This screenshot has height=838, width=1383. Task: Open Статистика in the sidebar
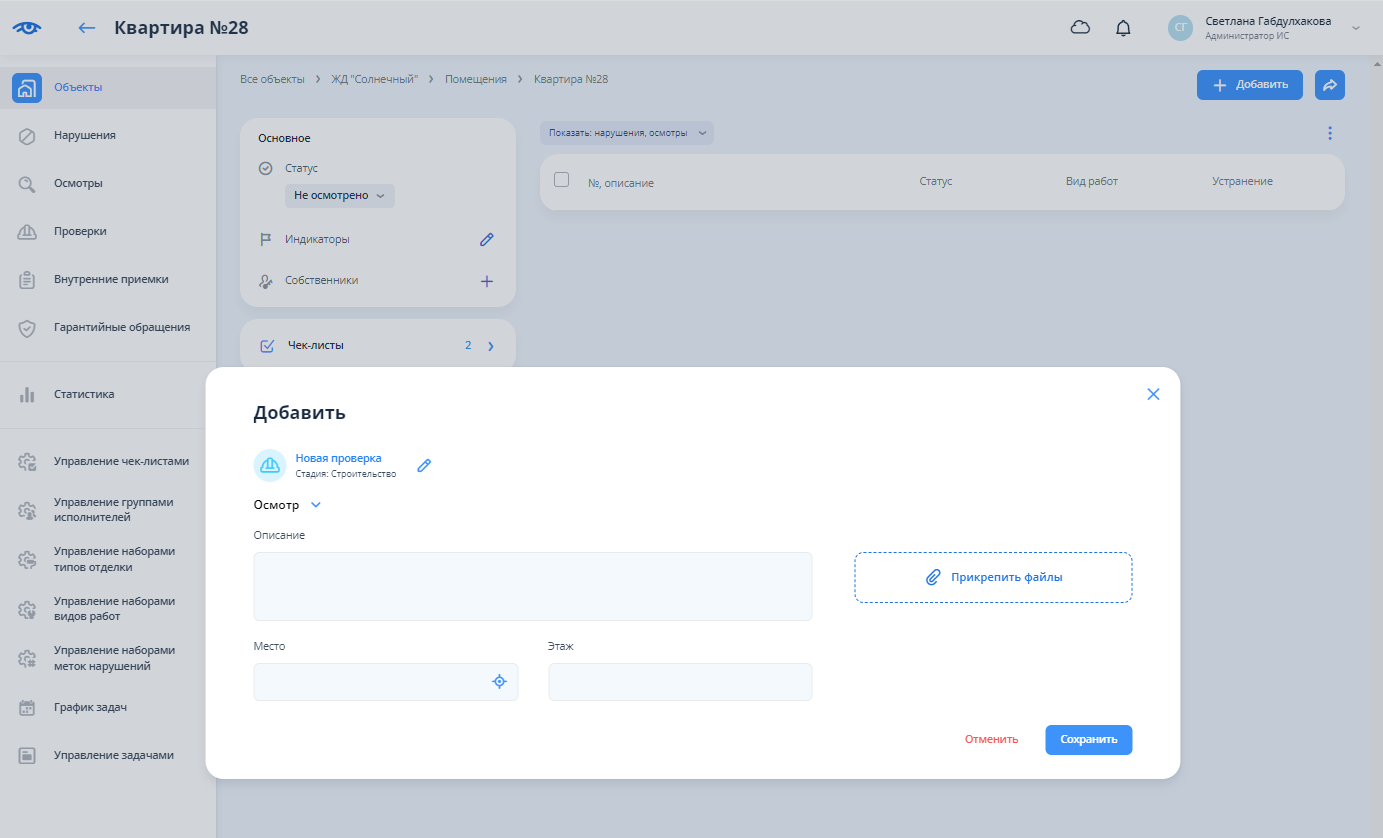(x=84, y=394)
